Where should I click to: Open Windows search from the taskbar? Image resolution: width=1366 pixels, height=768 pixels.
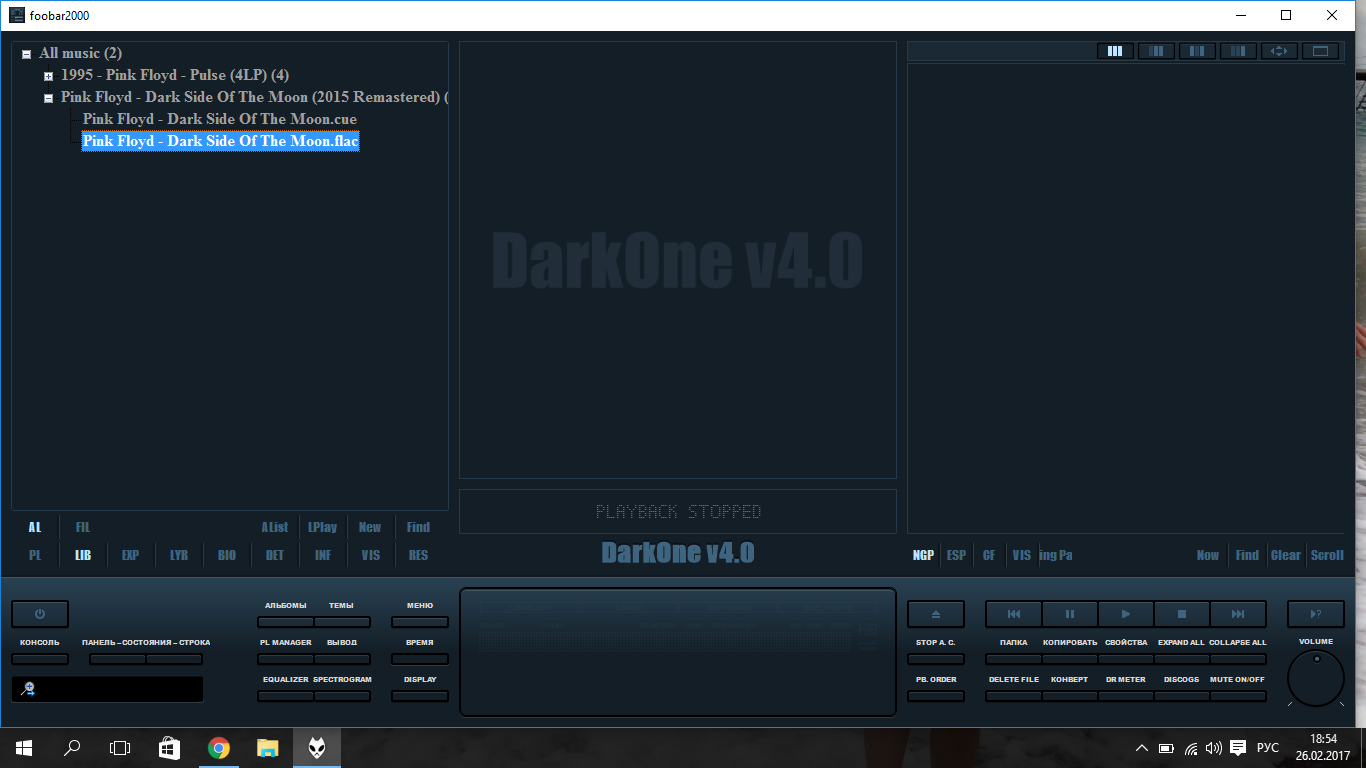pos(72,748)
